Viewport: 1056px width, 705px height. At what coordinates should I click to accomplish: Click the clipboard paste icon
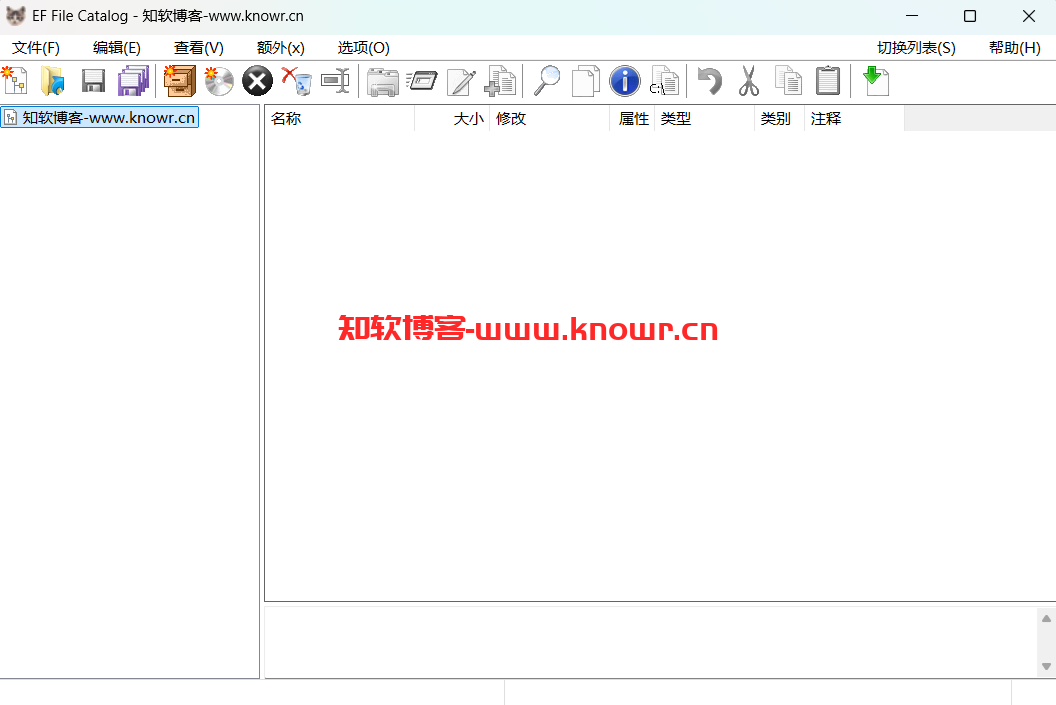tap(828, 81)
